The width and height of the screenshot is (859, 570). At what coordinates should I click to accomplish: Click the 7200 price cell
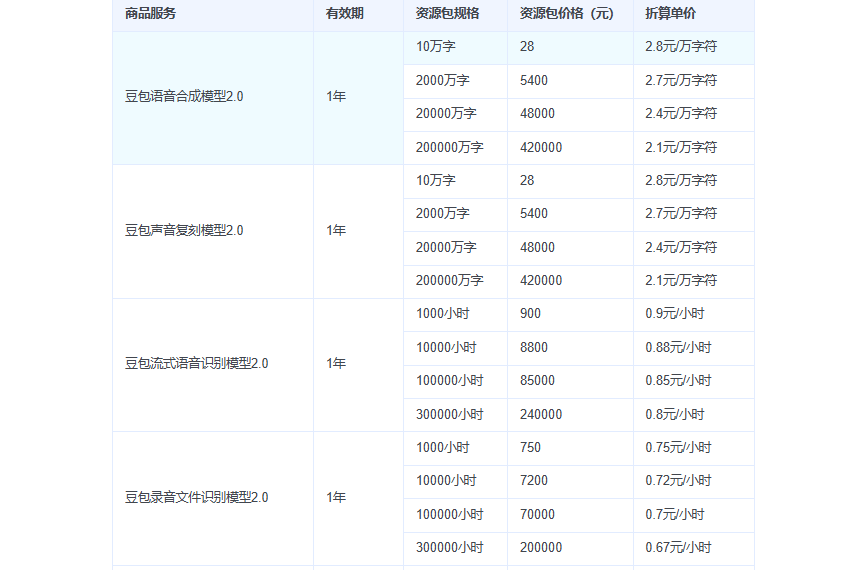click(x=570, y=481)
